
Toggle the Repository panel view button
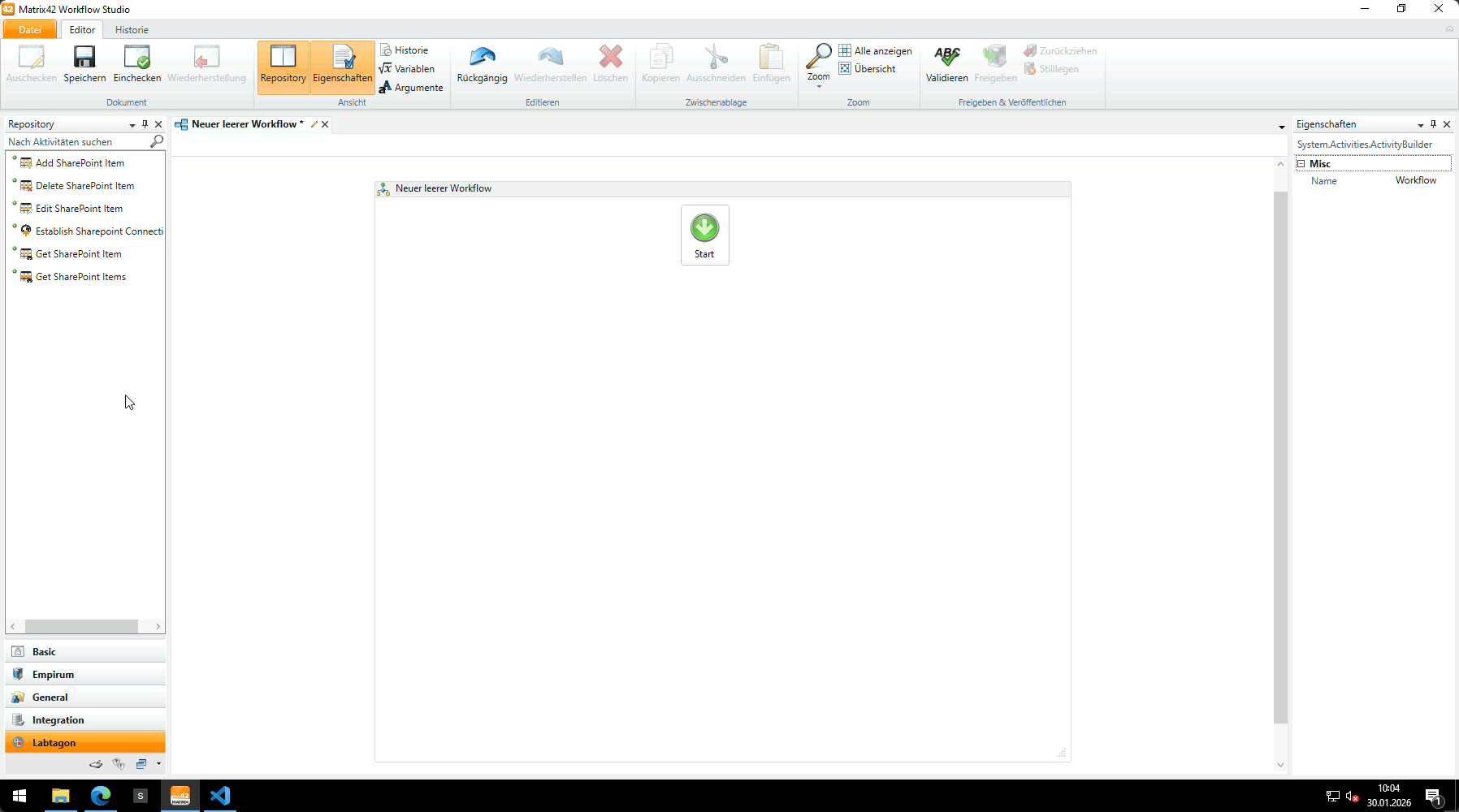(283, 64)
